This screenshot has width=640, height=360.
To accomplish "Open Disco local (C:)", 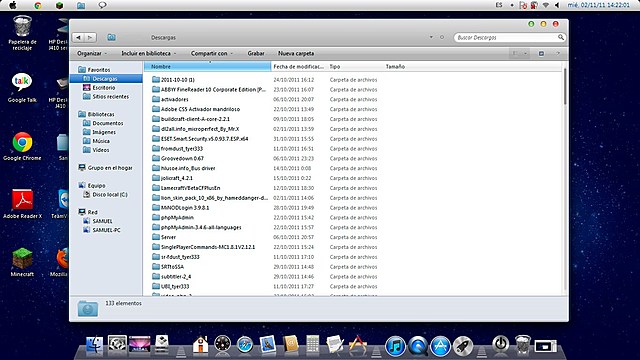I will [109, 195].
